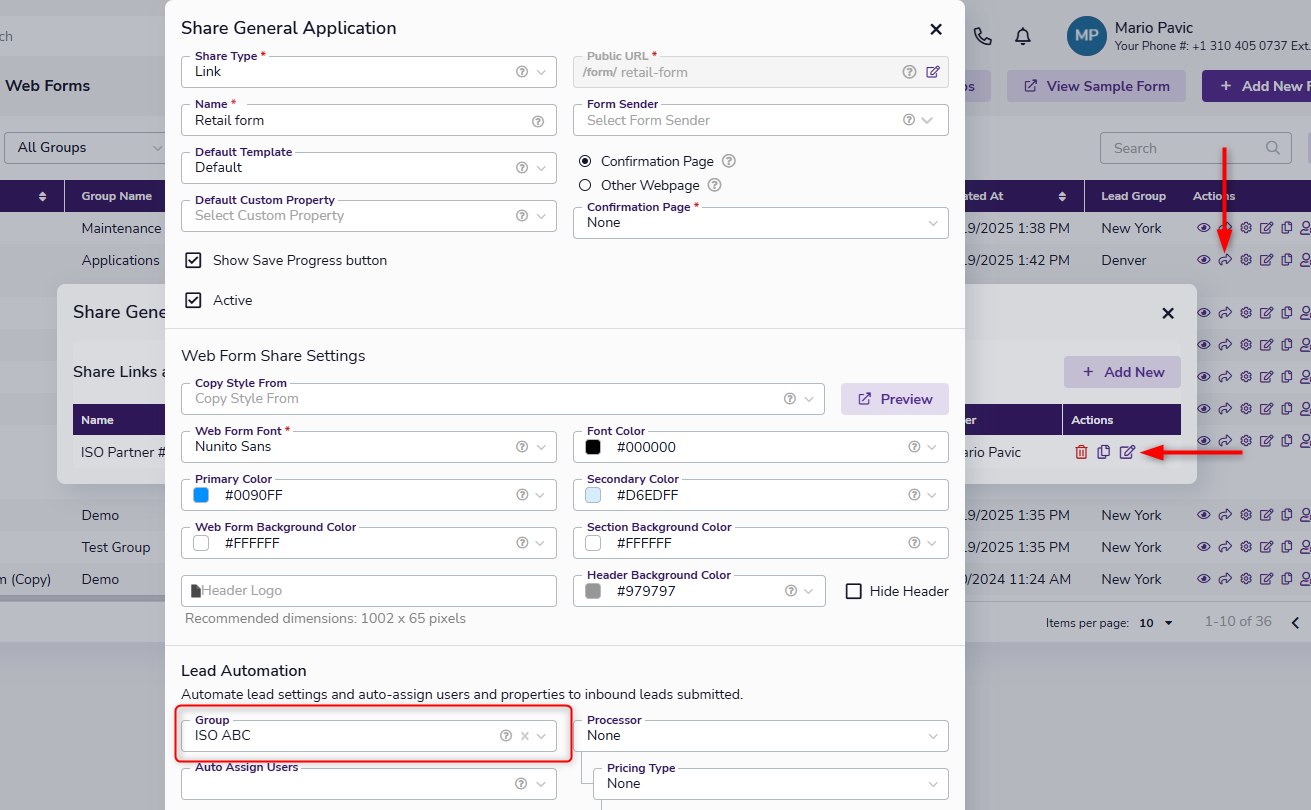1311x810 pixels.
Task: Click the edit icon in share links Actions
Action: [1127, 452]
